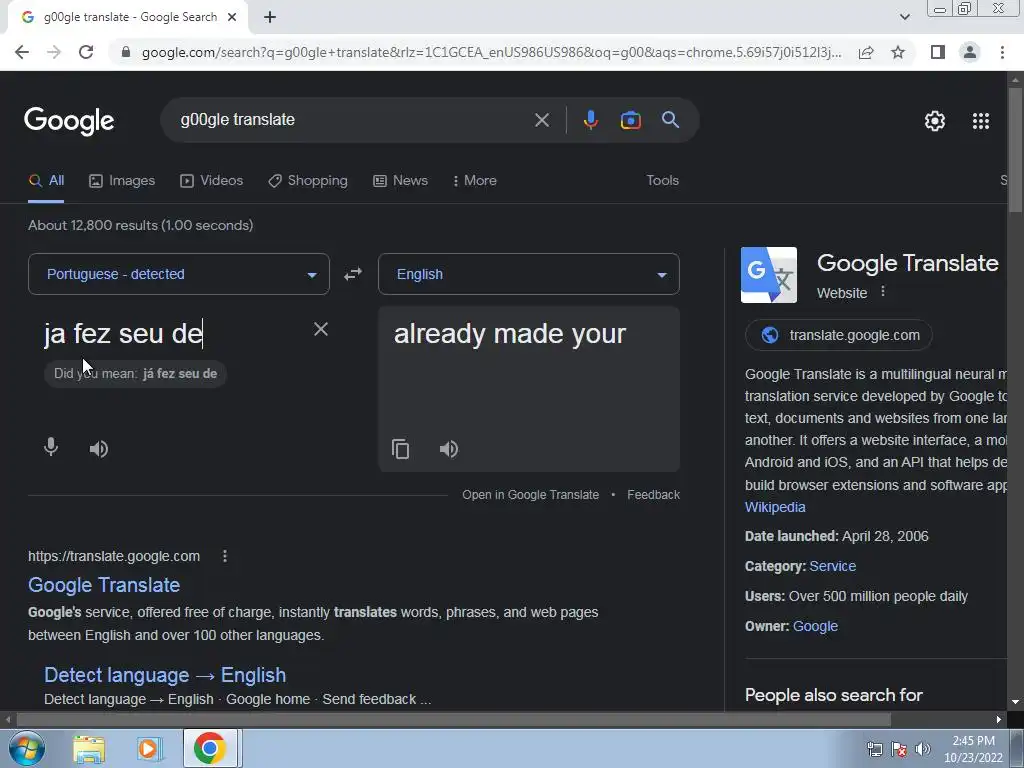Viewport: 1024px width, 768px height.
Task: Open the taskbar clock showing 2:45 PM
Action: point(973,749)
